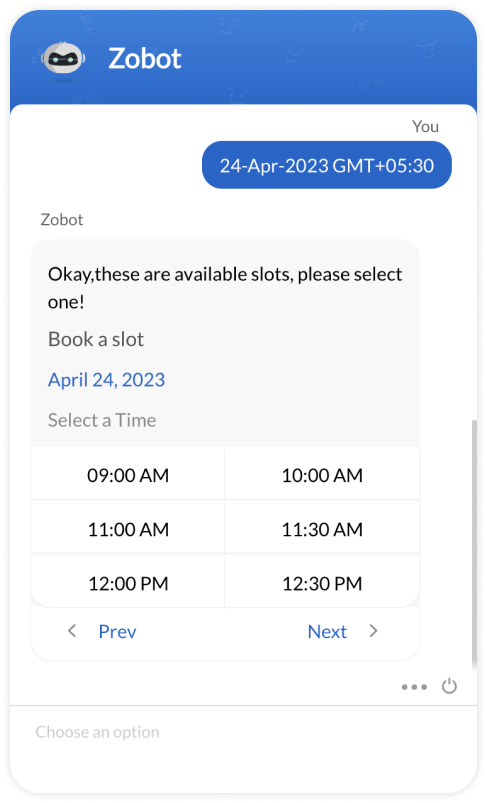Viewport: 487px width, 803px height.
Task: Pick the 11:30 AM slot
Action: (322, 529)
